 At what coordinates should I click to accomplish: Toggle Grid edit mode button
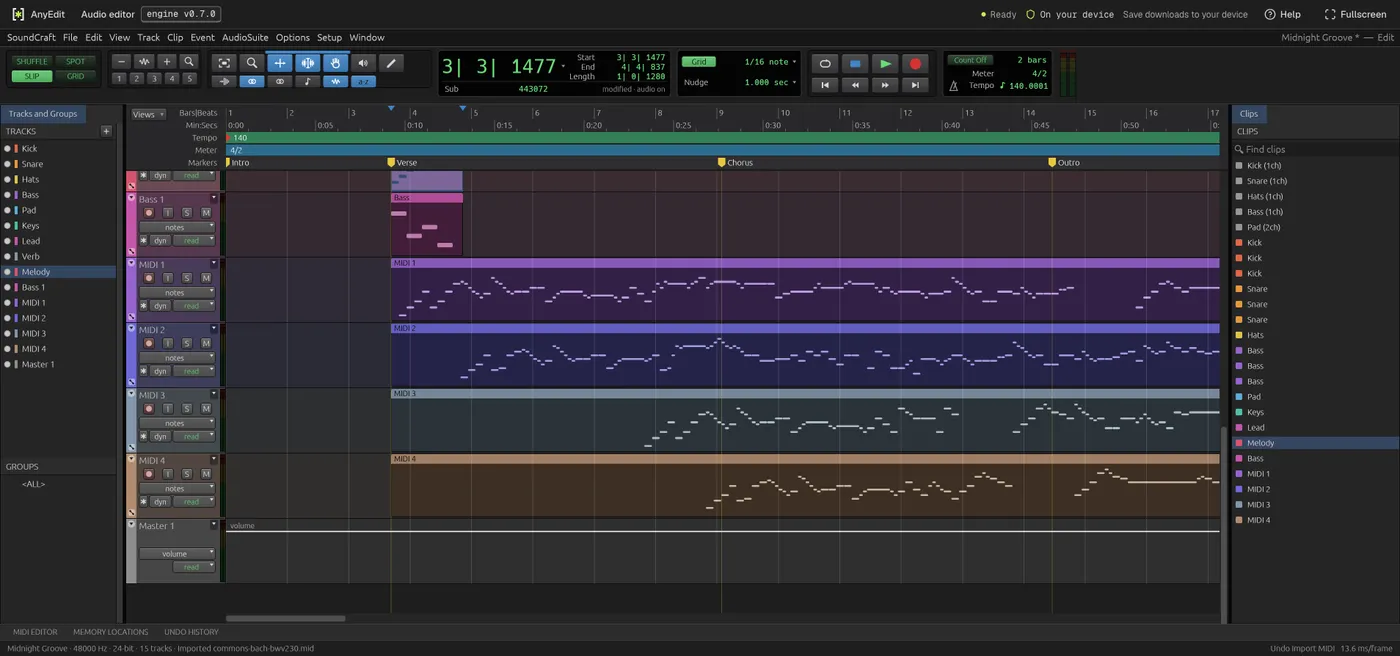(76, 76)
